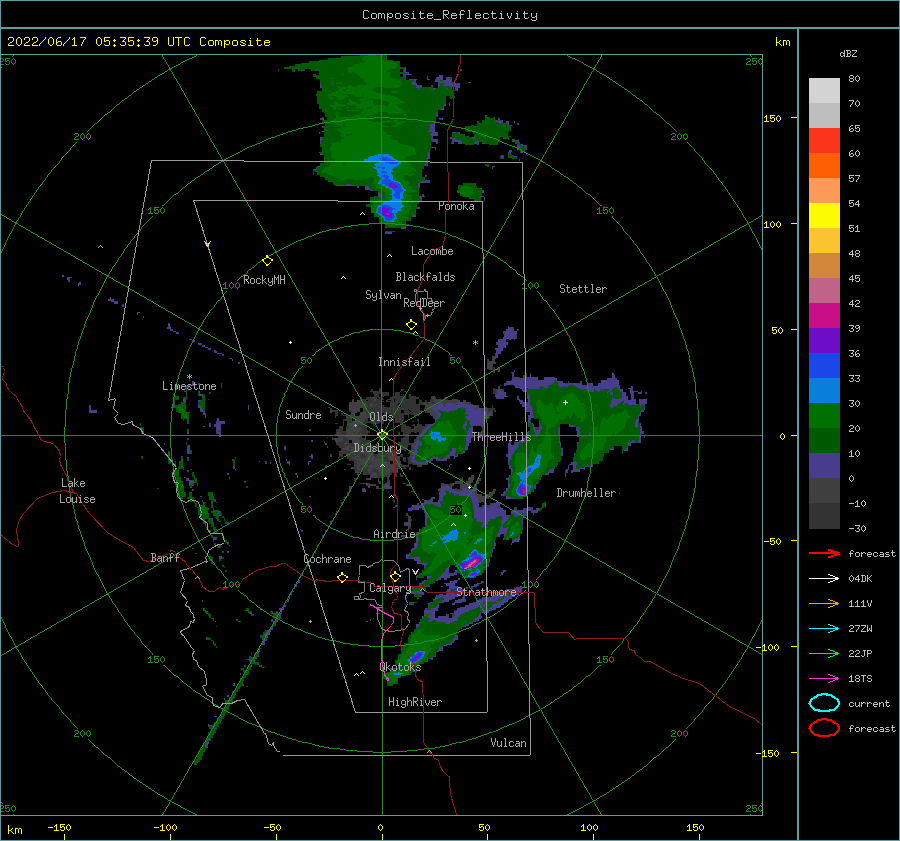The image size is (900, 841).
Task: Click the 18TS legend label
Action: pyautogui.click(x=860, y=679)
